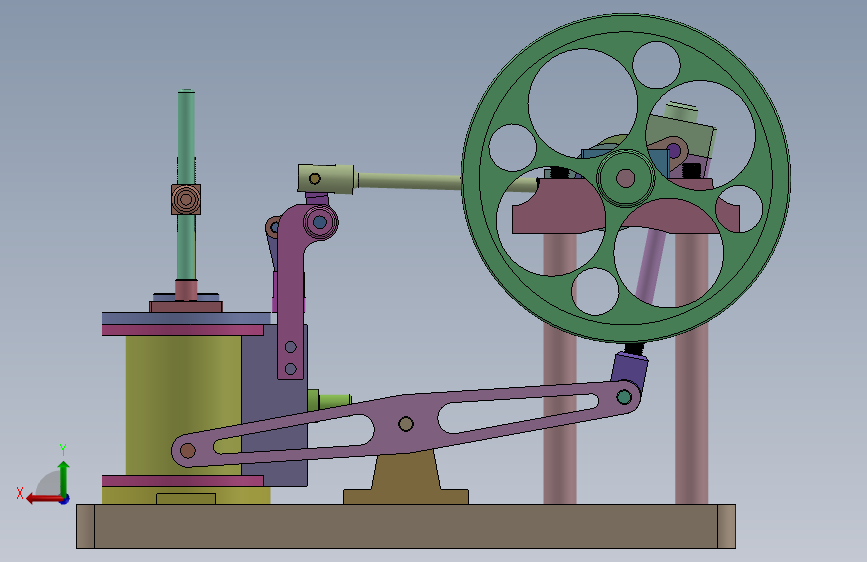Click the red X axis arrow of triad
Image resolution: width=867 pixels, height=562 pixels.
[43, 499]
